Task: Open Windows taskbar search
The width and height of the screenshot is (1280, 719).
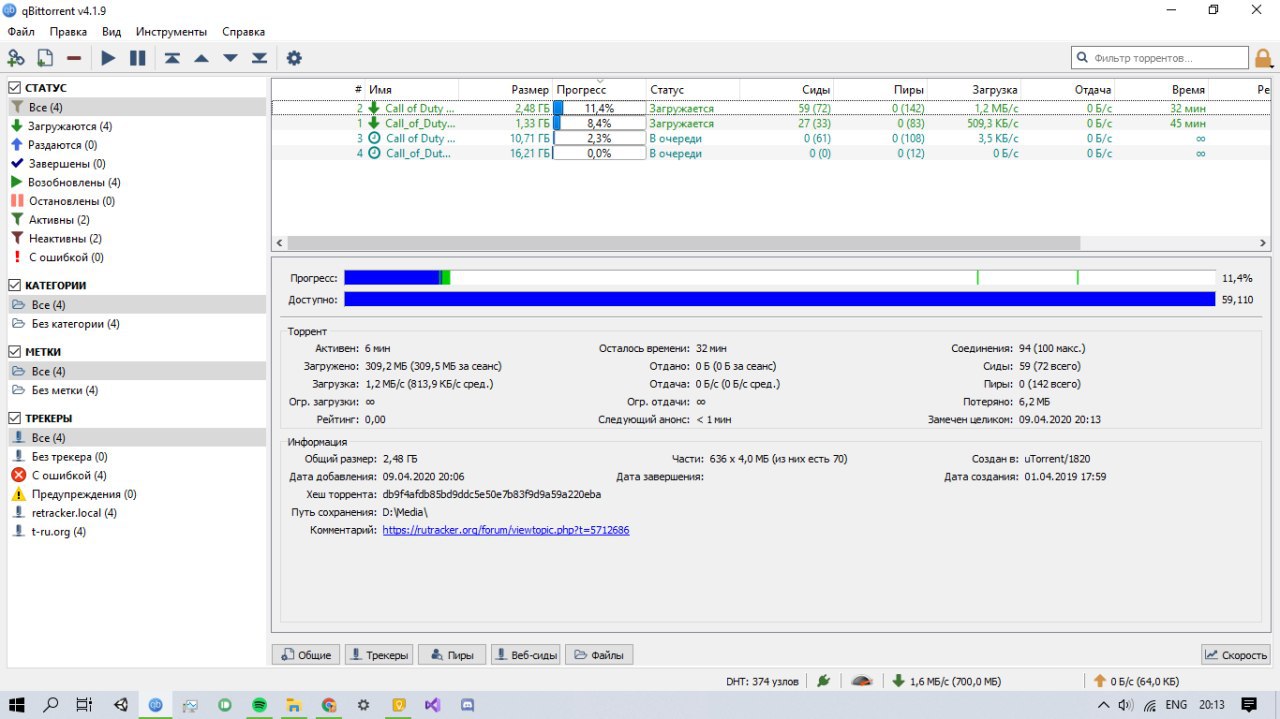Action: (x=50, y=705)
